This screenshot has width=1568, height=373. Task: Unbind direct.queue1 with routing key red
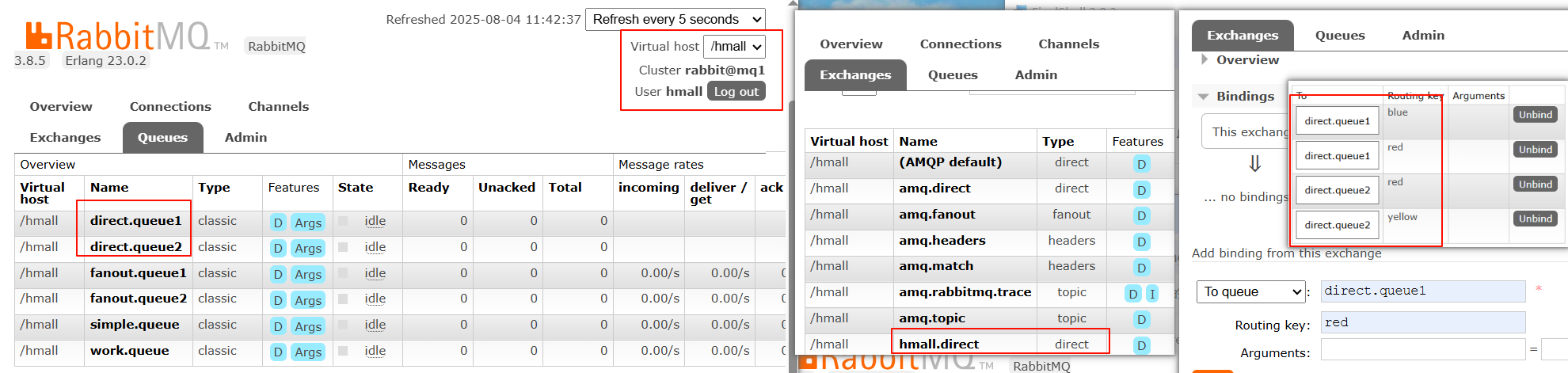tap(1535, 150)
